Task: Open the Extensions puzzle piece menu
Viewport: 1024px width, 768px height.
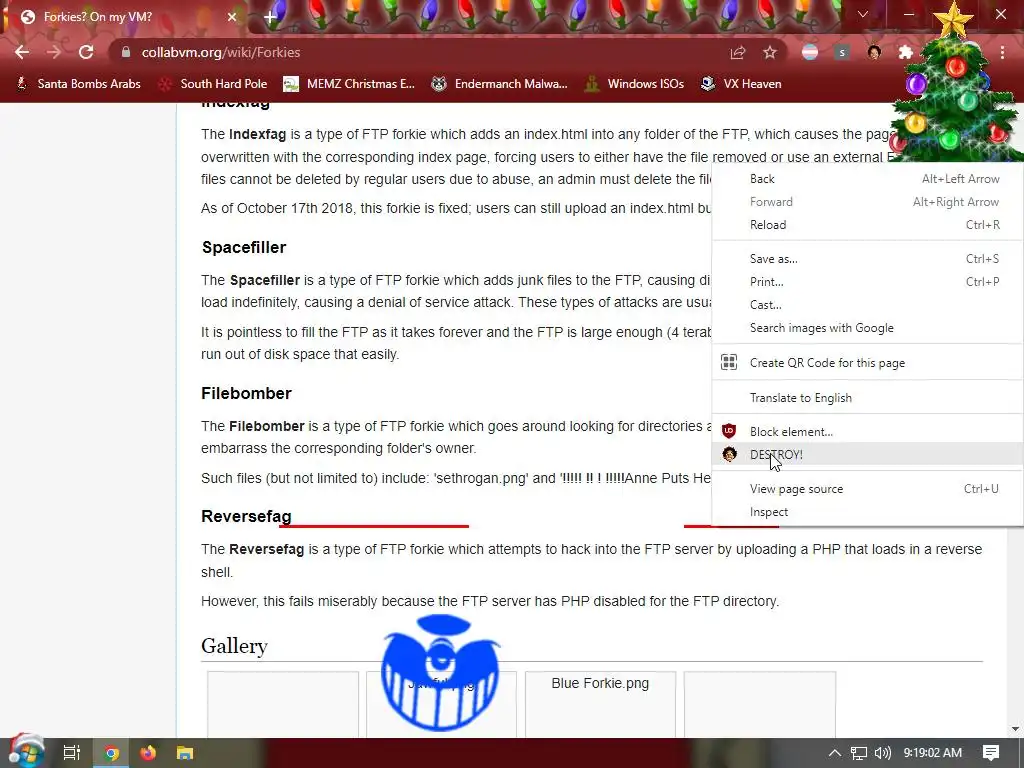Action: 906,52
